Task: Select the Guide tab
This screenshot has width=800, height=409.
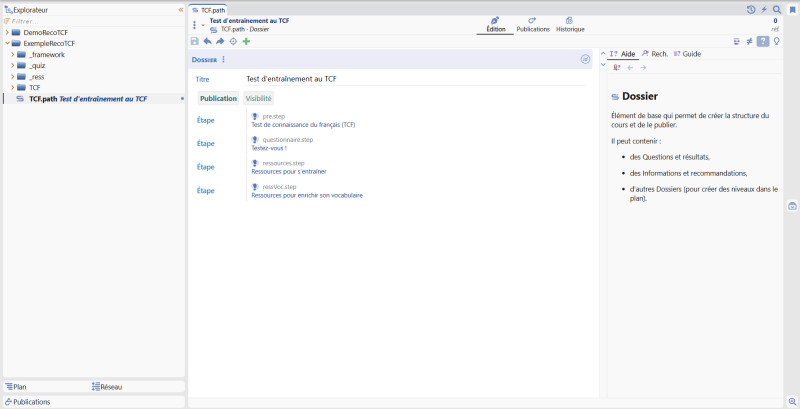Action: tap(687, 54)
